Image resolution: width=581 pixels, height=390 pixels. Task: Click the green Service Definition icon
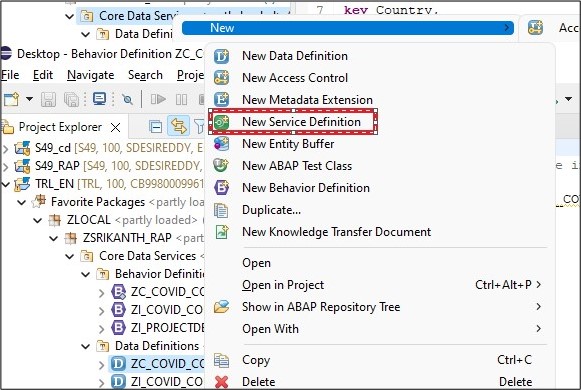tap(221, 122)
